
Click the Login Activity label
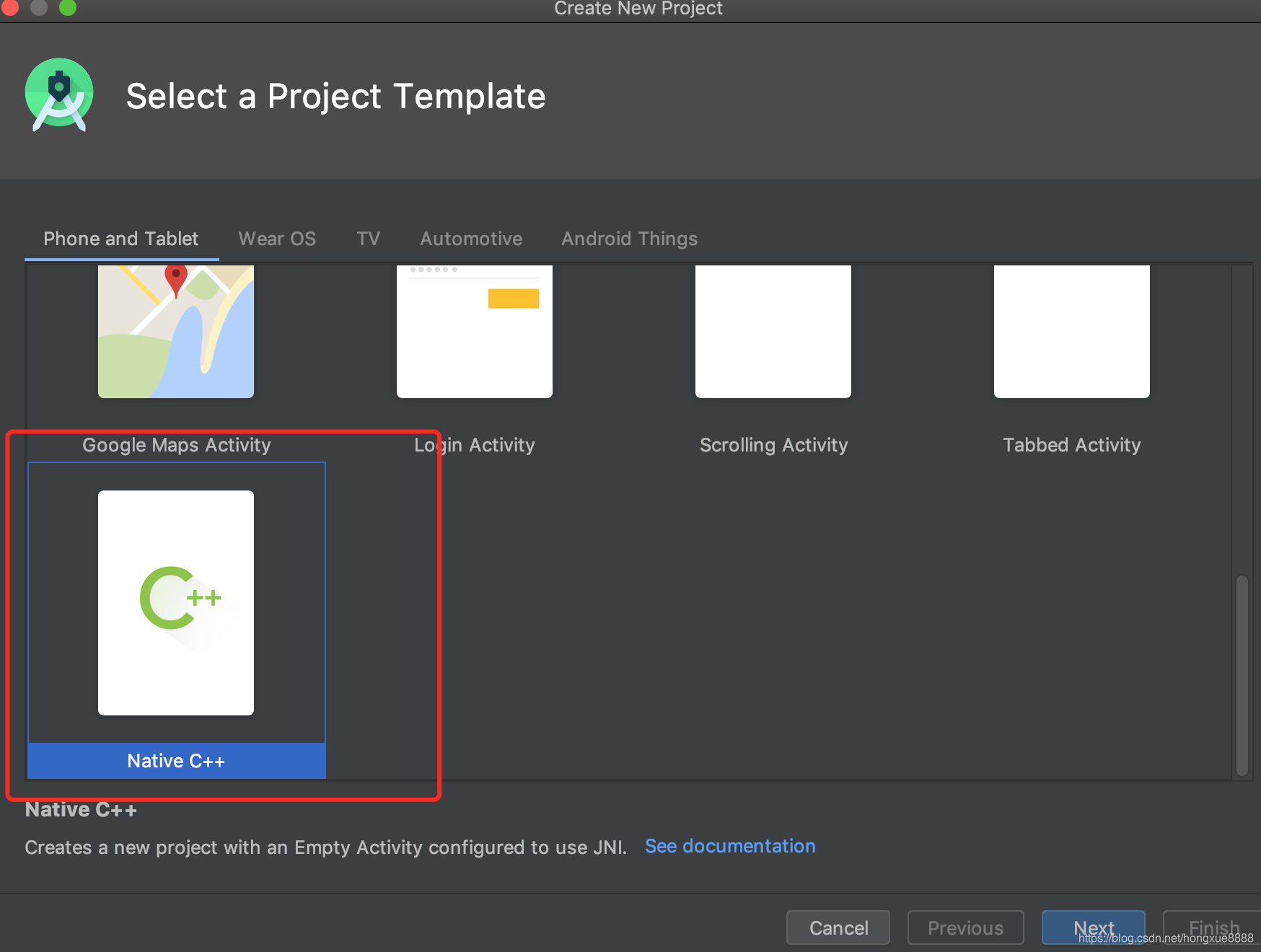(x=475, y=445)
